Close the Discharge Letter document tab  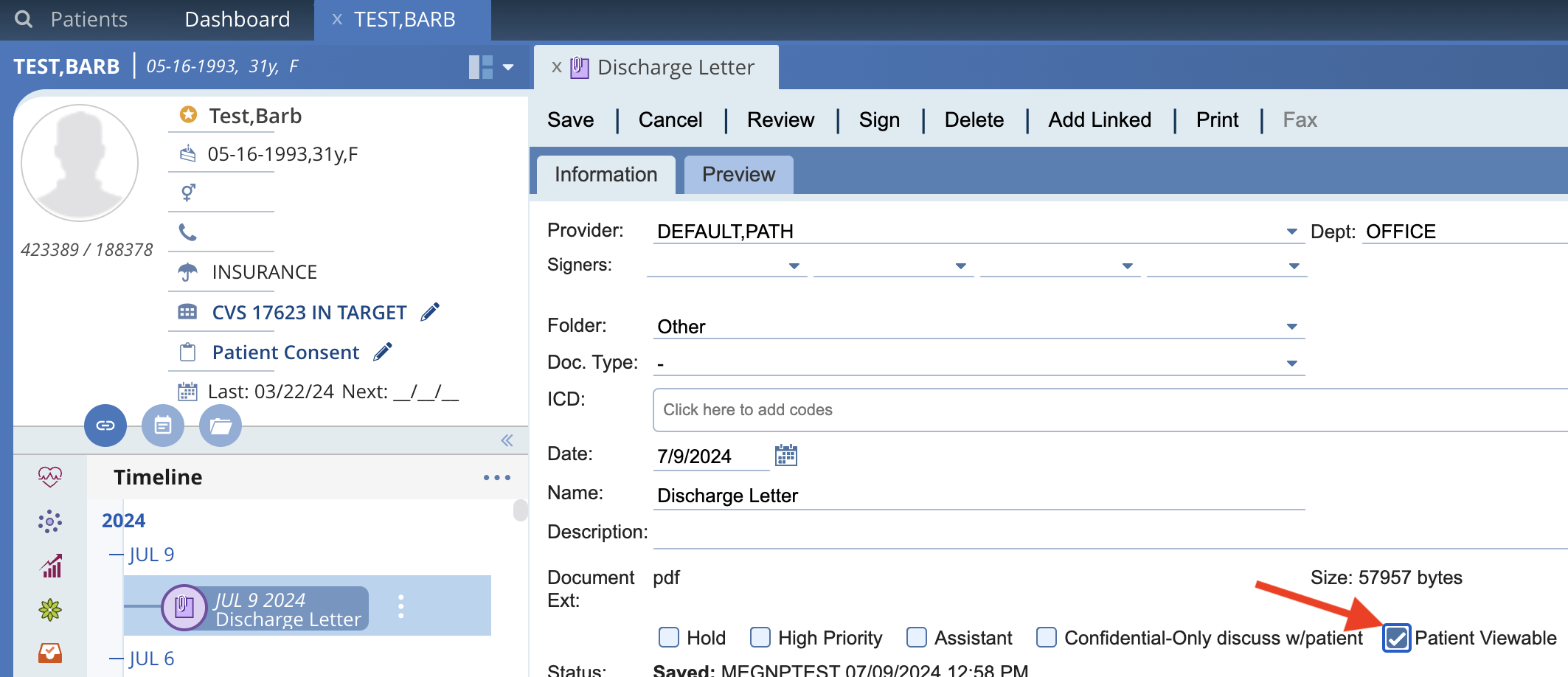[557, 67]
